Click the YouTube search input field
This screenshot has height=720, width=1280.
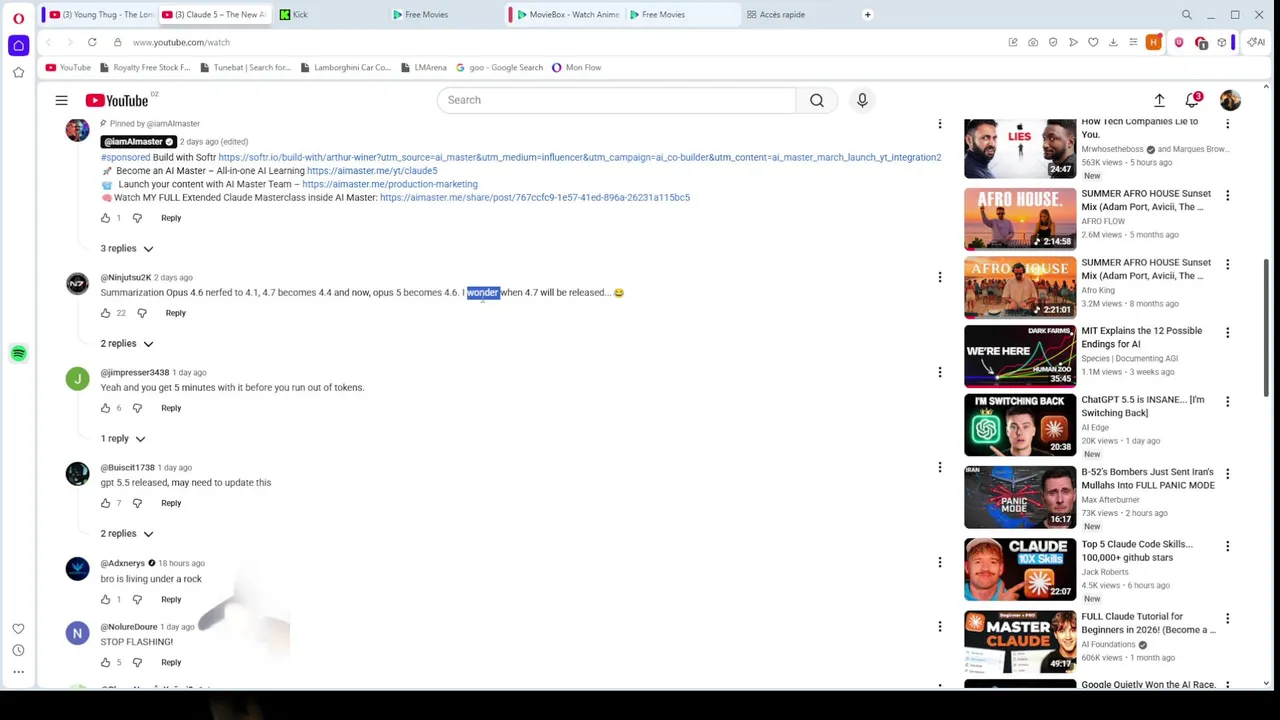[616, 100]
